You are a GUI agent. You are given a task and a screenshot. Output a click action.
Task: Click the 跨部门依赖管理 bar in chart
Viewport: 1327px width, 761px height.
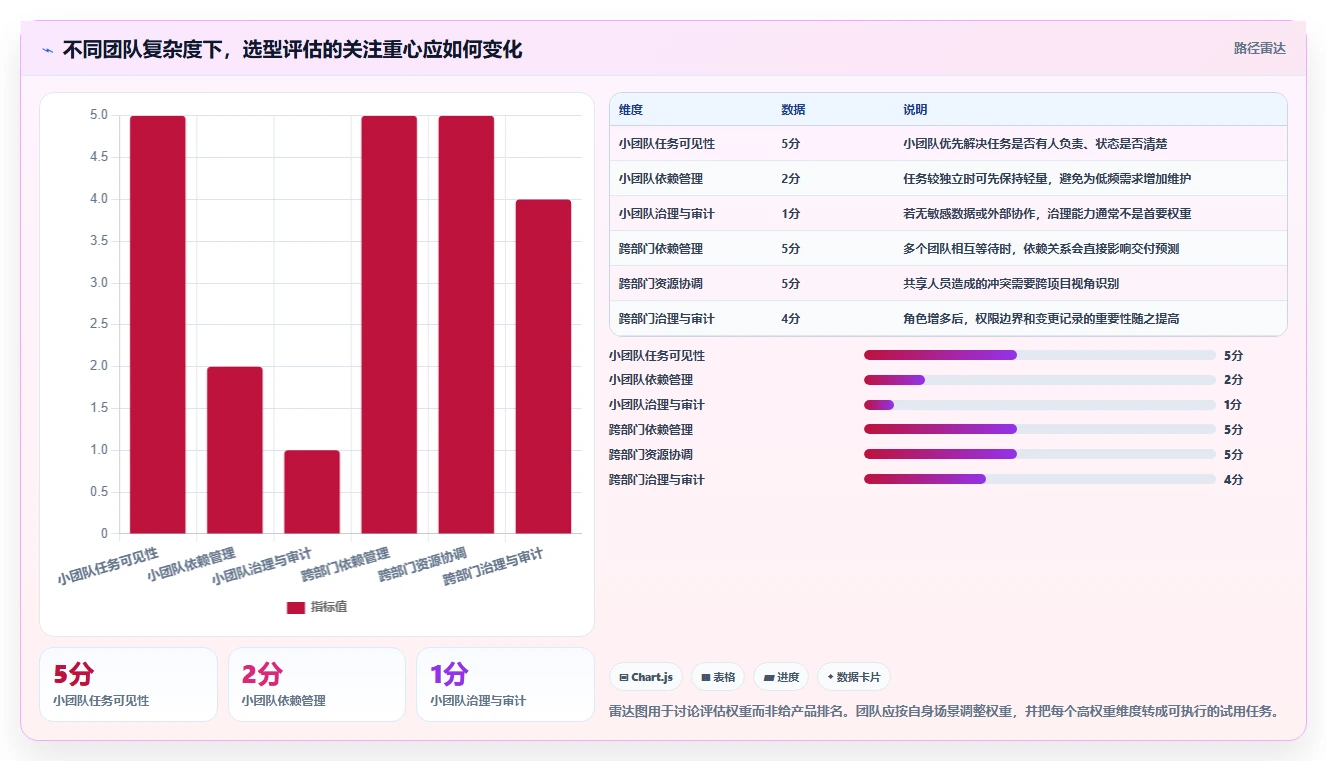389,324
